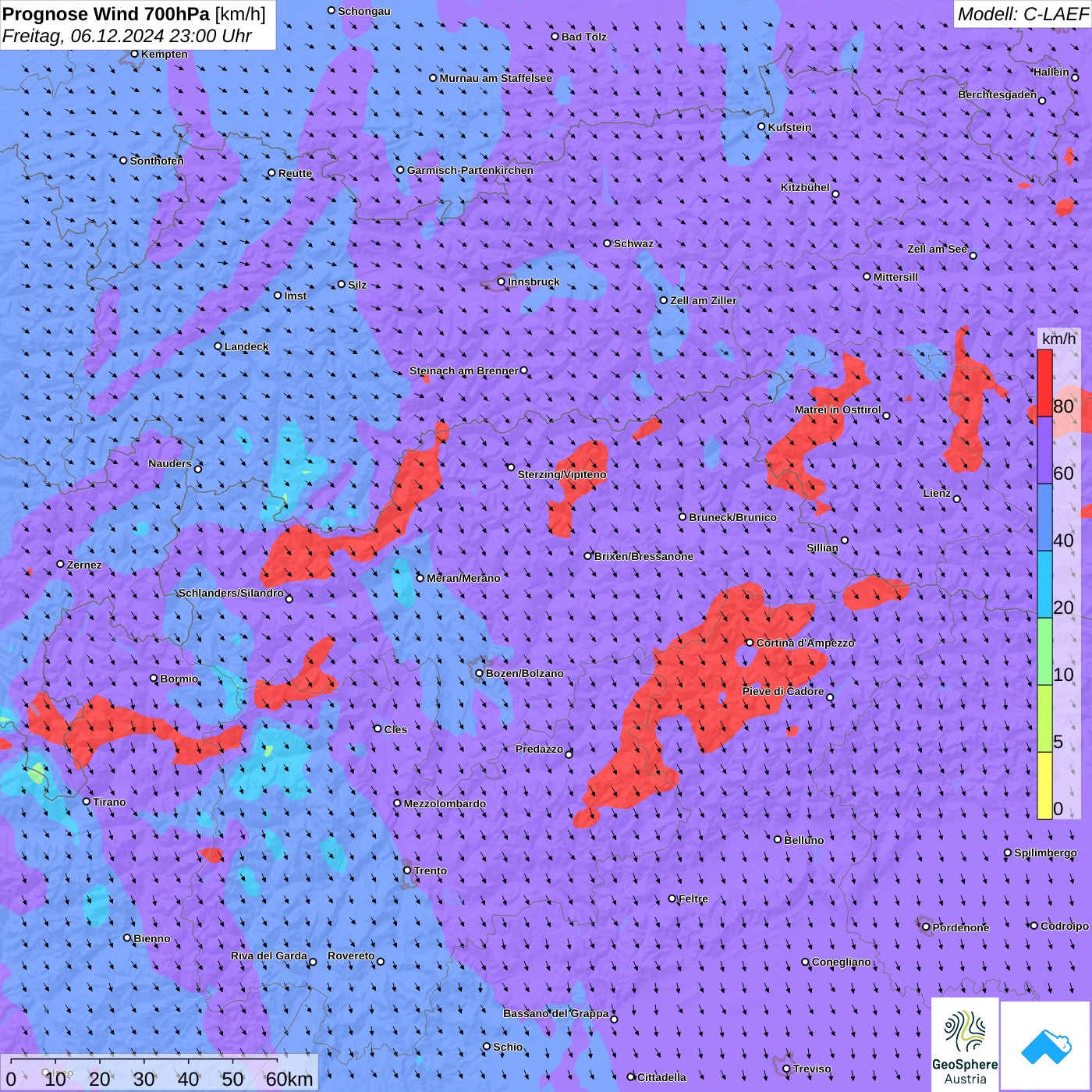Click the Bienno label
The image size is (1092, 1092).
tap(152, 938)
